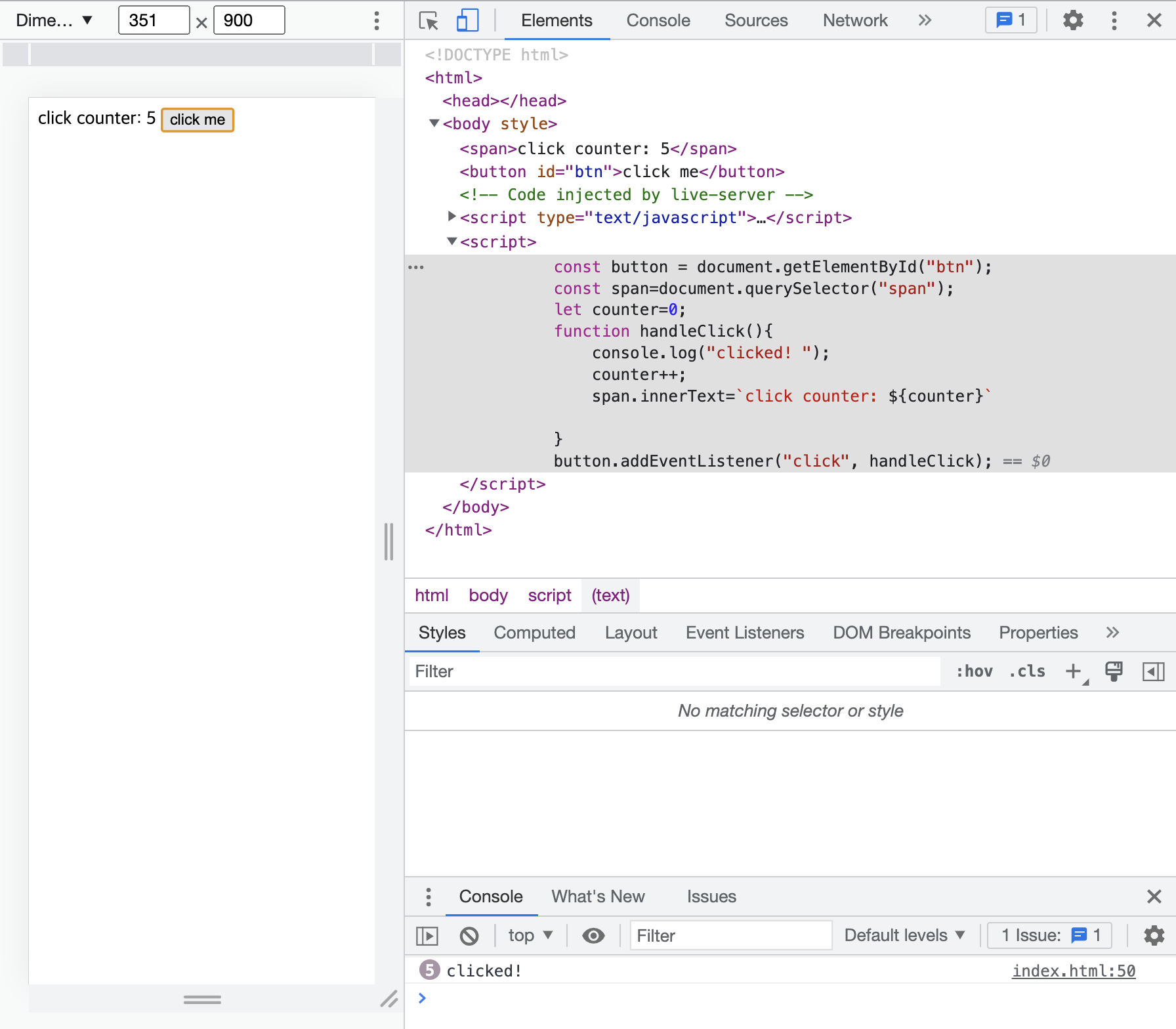Image resolution: width=1176 pixels, height=1029 pixels.
Task: Select the live-server comment line
Action: (x=637, y=195)
